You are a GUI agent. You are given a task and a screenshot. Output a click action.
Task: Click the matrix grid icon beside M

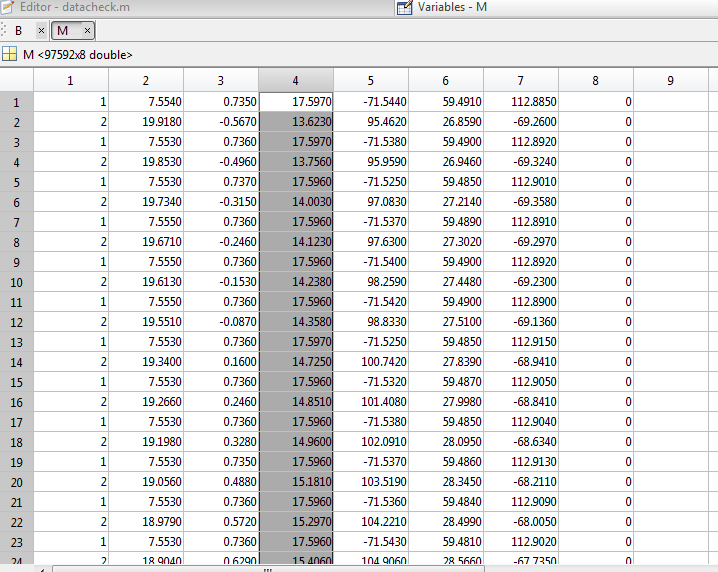pos(10,54)
